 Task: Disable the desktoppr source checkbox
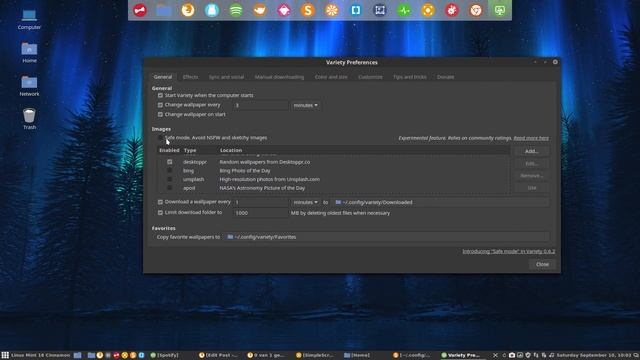(169, 162)
